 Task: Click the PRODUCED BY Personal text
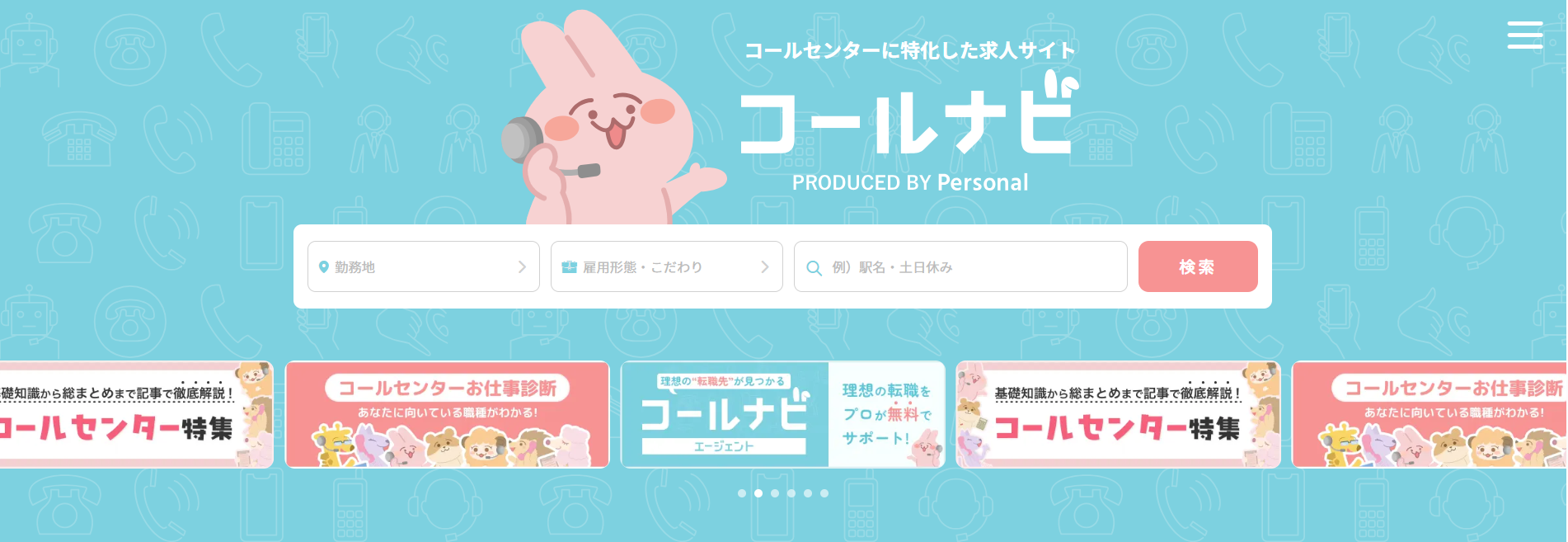pos(910,182)
